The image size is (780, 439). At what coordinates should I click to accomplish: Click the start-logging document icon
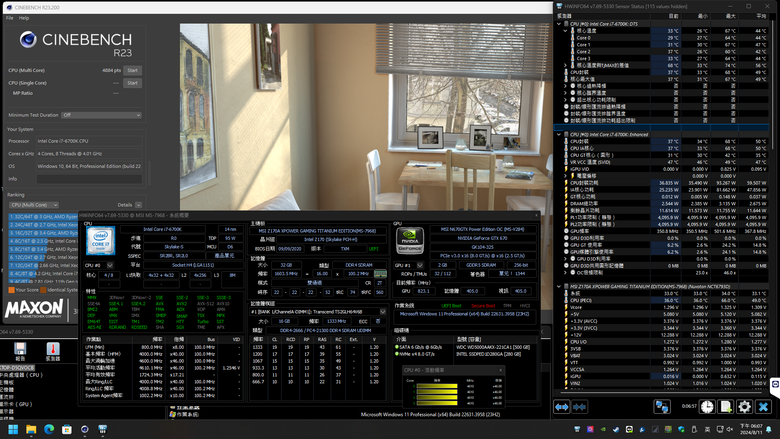pyautogui.click(x=726, y=407)
